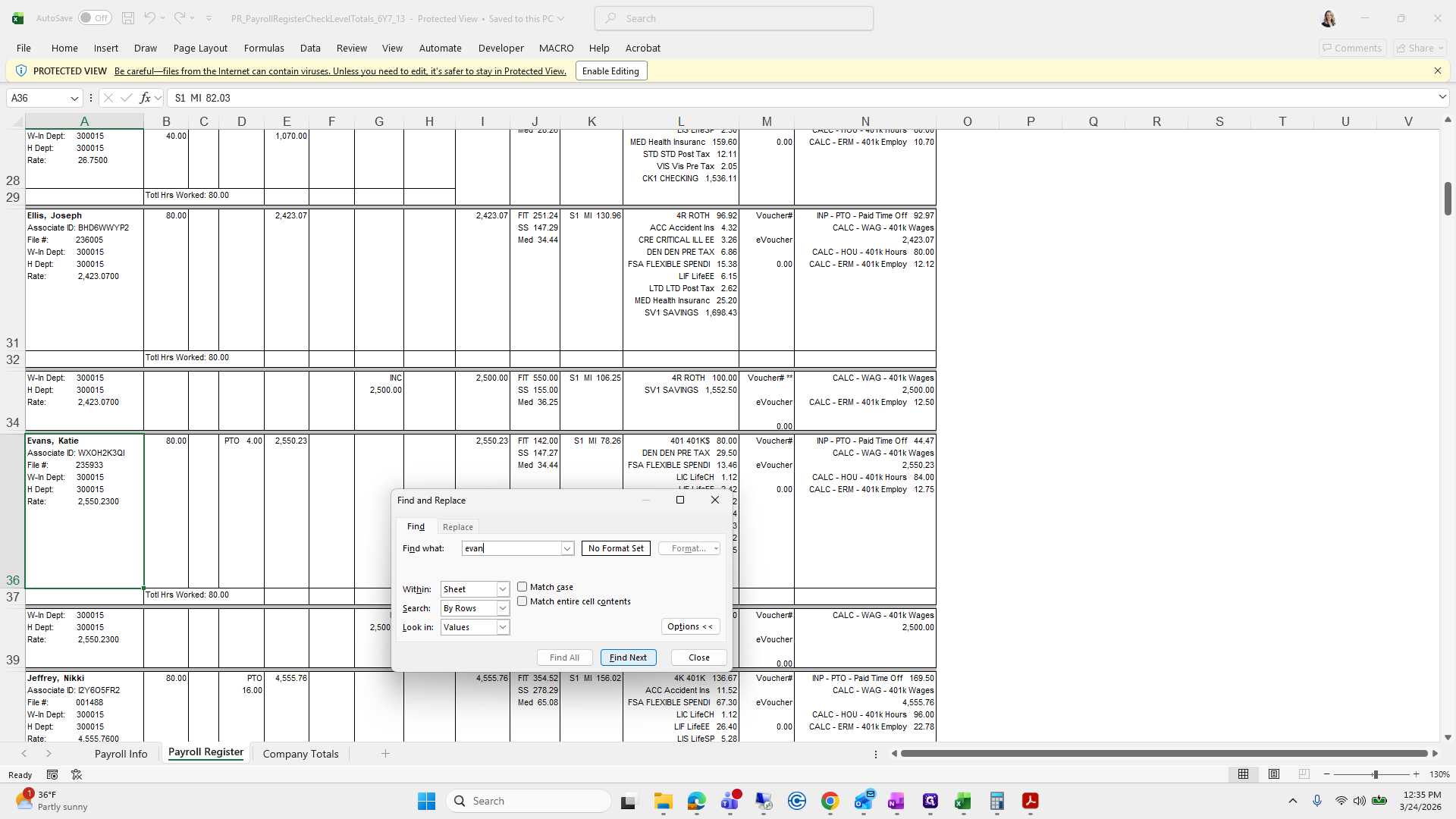Click the Undo arrow icon
The height and width of the screenshot is (819, 1456).
149,18
